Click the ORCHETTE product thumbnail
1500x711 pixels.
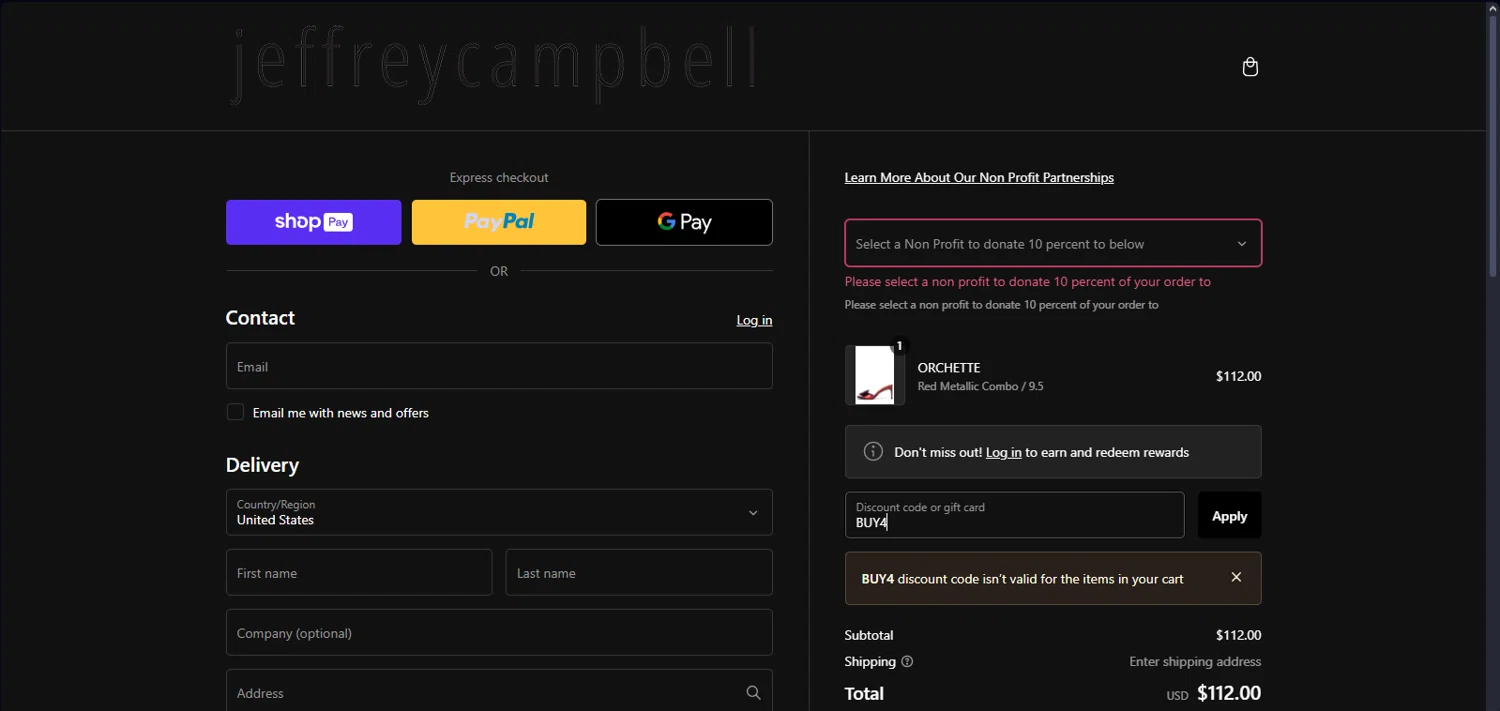pos(875,375)
